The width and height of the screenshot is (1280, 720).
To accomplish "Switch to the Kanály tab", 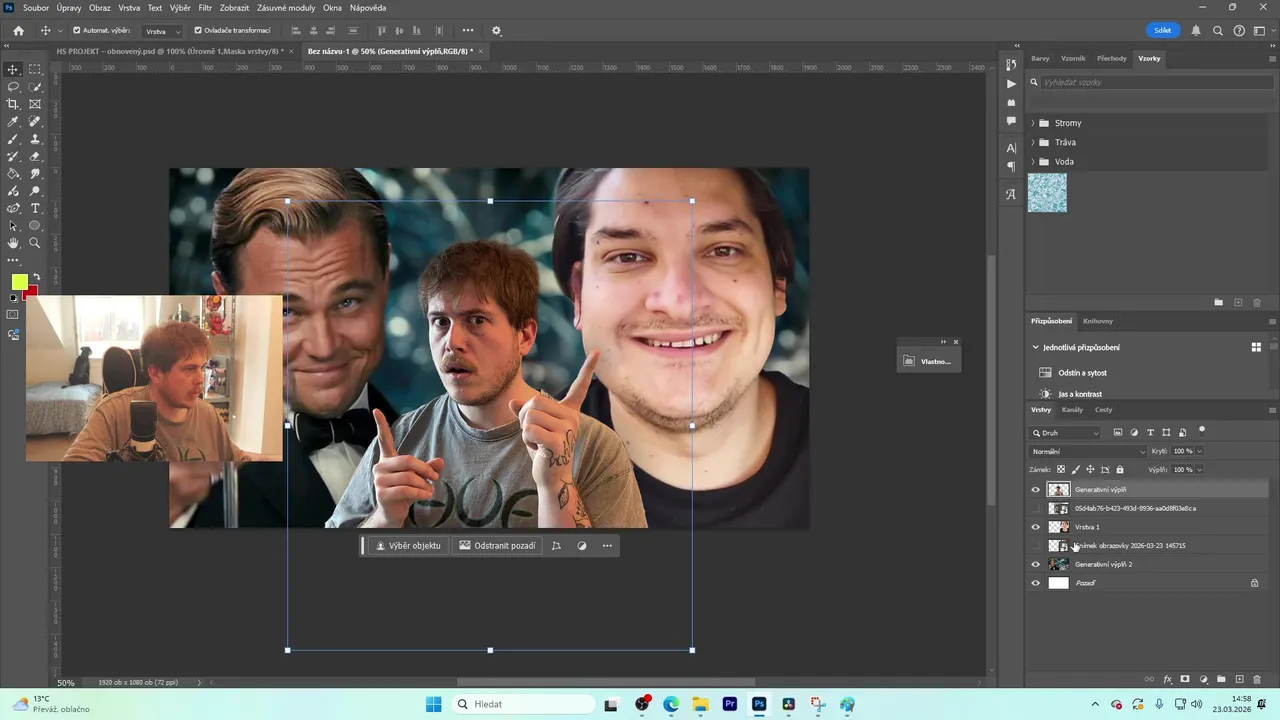I will coord(1072,410).
